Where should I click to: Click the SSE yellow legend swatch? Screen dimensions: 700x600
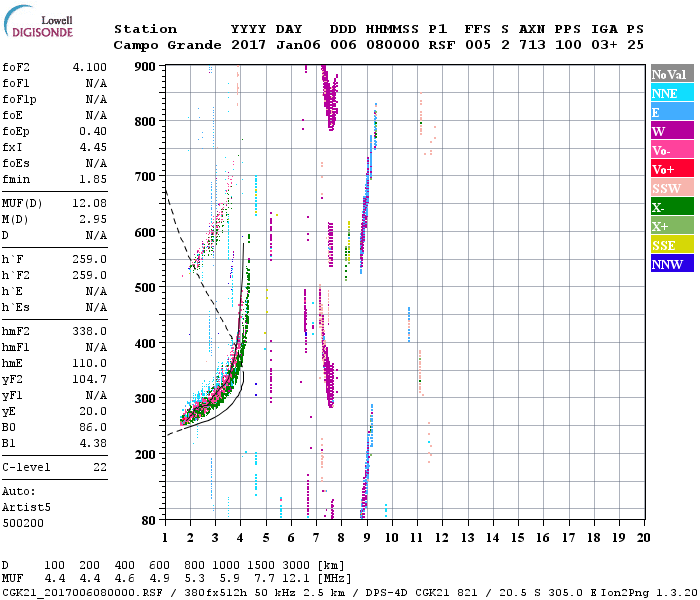coord(670,245)
